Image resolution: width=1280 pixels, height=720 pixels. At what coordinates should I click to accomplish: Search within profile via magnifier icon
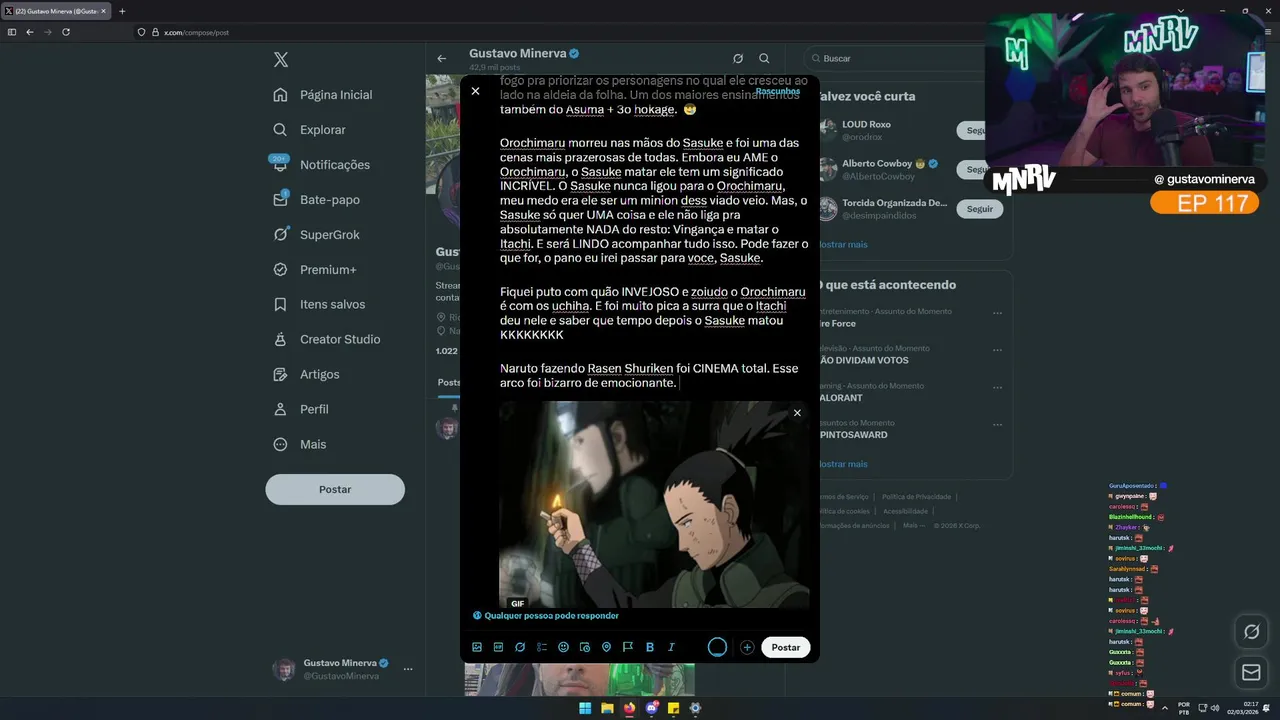pyautogui.click(x=764, y=58)
